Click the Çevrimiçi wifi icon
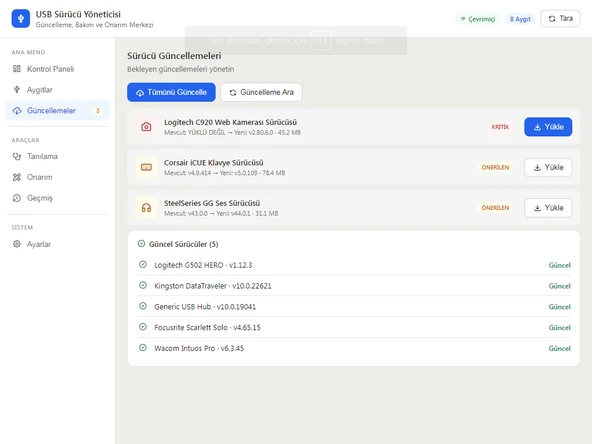Viewport: 592px width, 444px height. (x=463, y=18)
